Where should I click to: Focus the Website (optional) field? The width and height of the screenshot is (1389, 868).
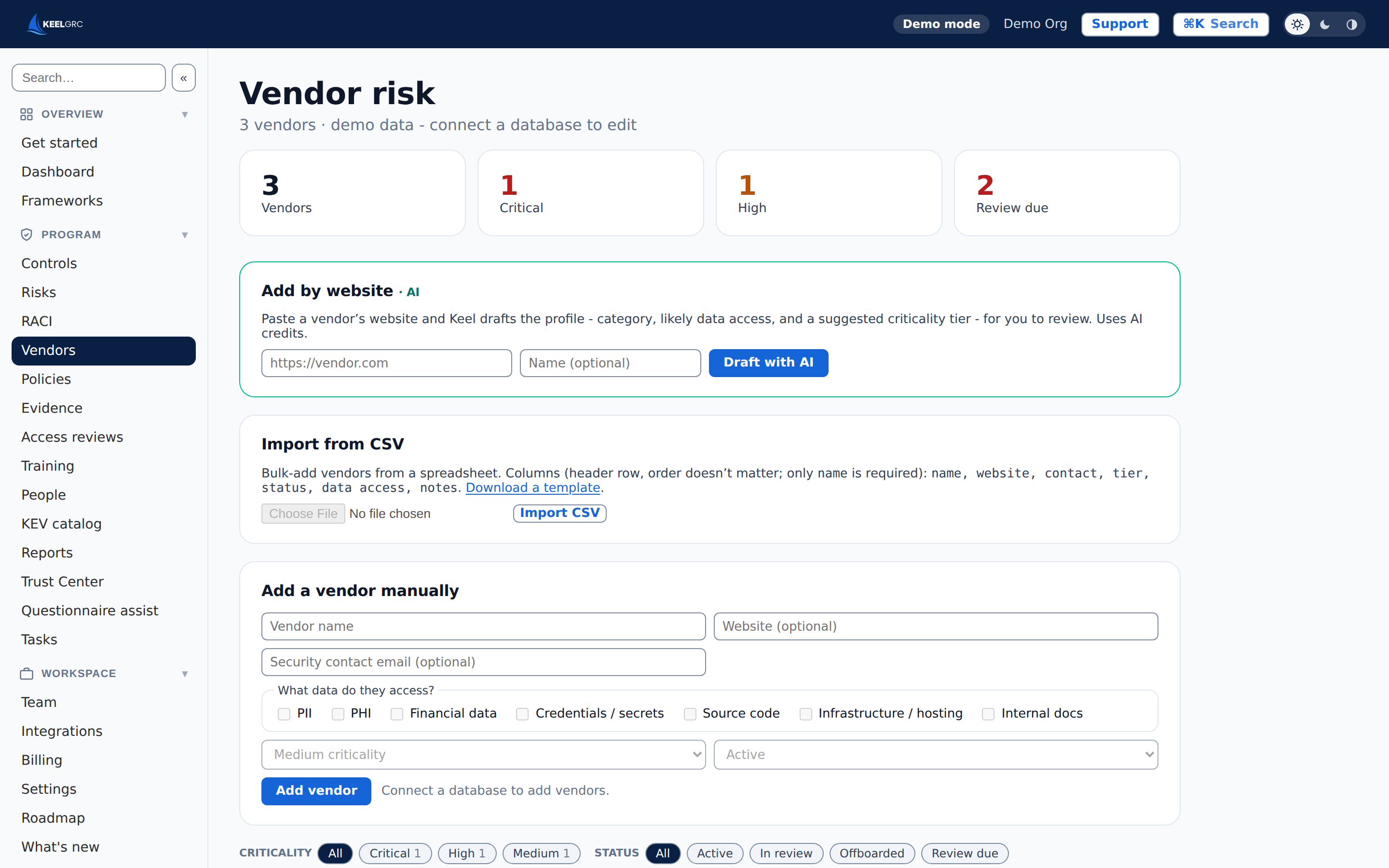936,626
